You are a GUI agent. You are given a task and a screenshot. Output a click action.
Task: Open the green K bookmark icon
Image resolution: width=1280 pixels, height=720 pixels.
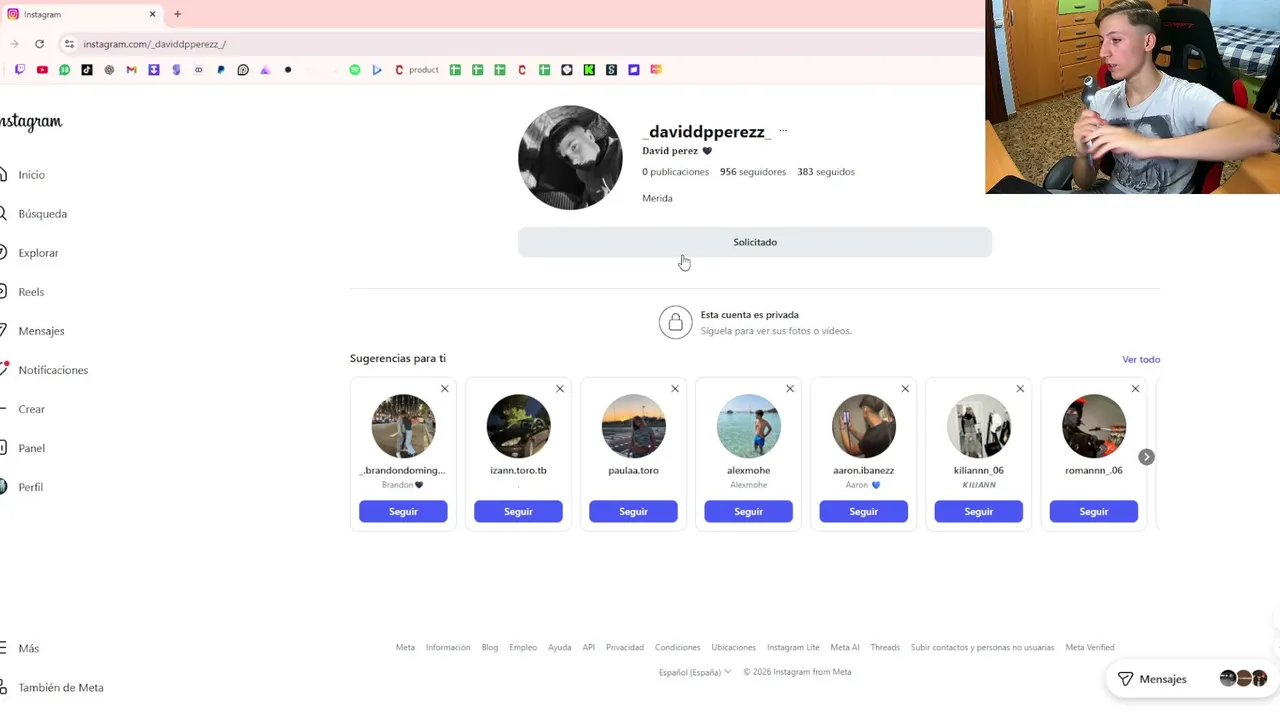[589, 70]
